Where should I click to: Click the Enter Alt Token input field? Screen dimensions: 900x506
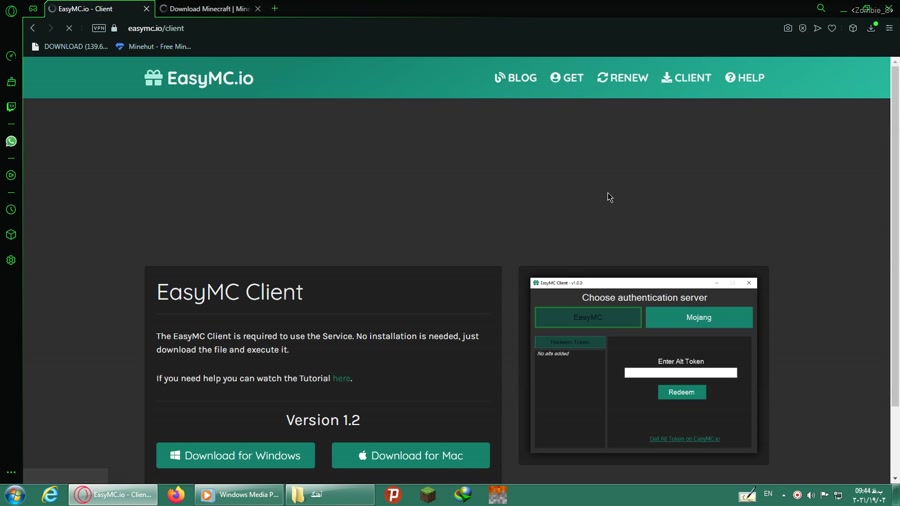click(x=680, y=373)
